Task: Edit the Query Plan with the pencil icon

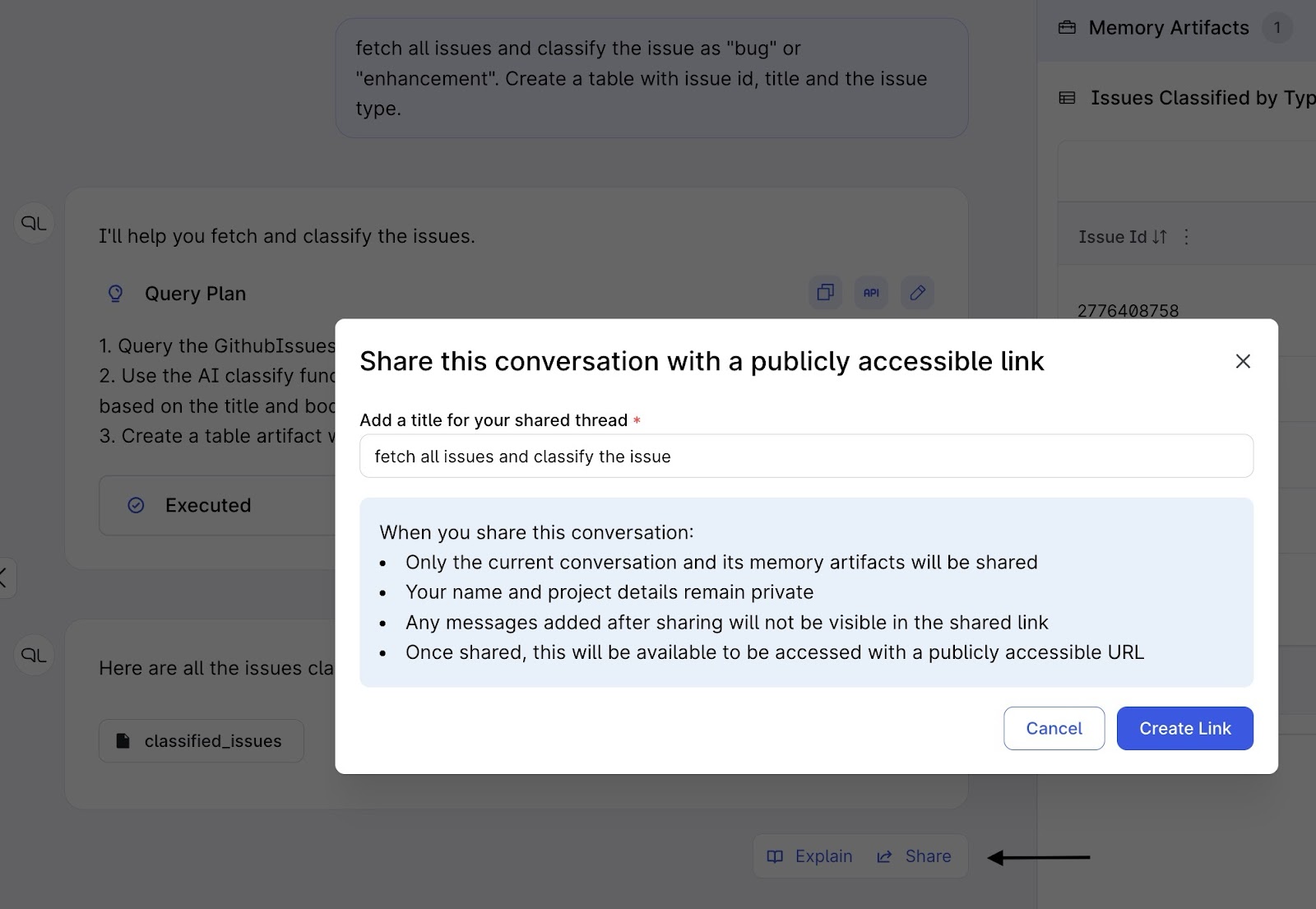Action: click(x=917, y=293)
